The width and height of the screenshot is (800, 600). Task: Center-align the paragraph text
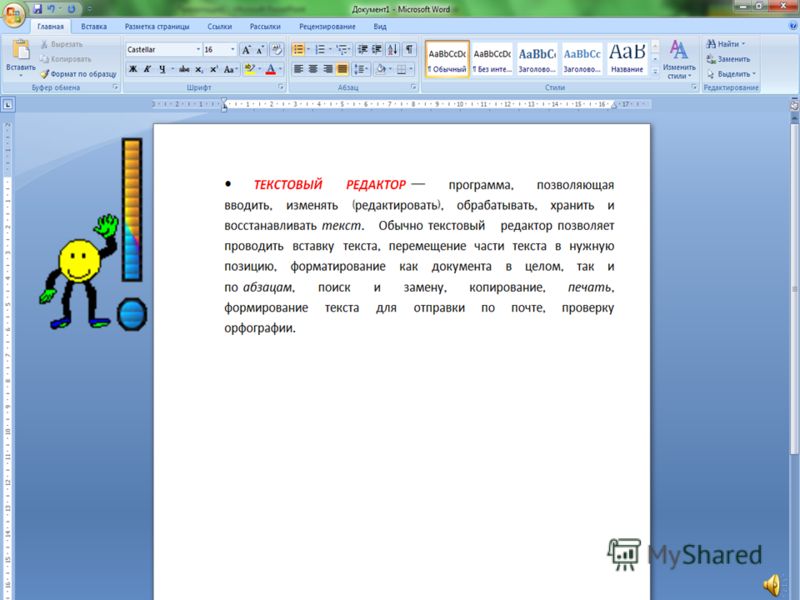pyautogui.click(x=313, y=69)
